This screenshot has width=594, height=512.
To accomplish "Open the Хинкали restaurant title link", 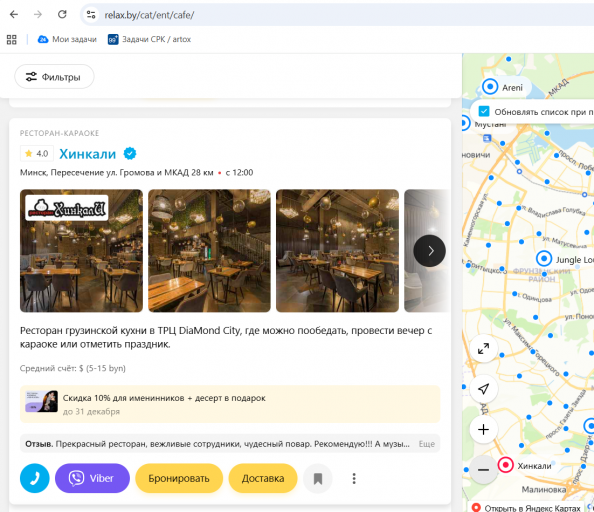I will click(88, 154).
